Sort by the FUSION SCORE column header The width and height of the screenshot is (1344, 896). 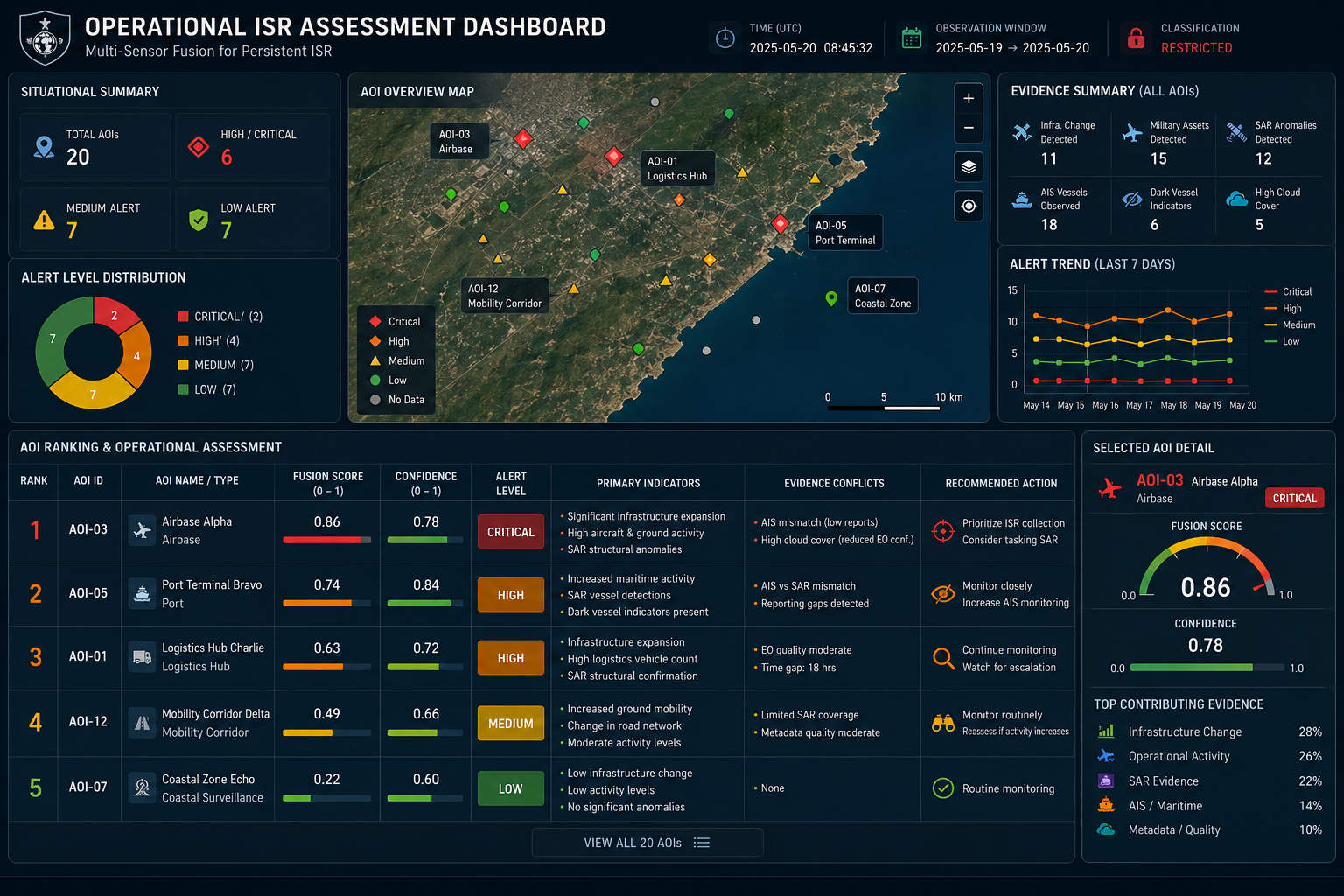pos(328,483)
